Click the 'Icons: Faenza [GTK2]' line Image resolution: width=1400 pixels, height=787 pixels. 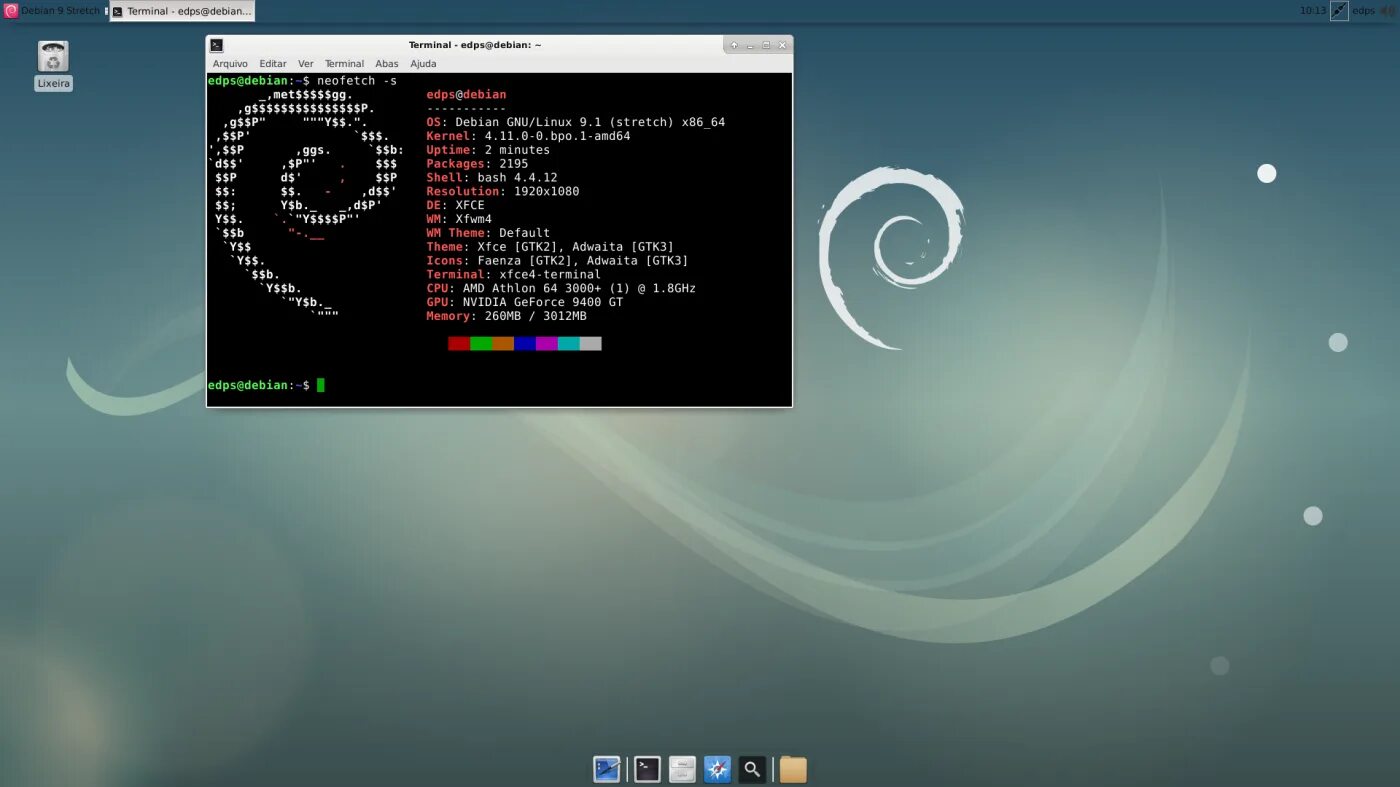tap(557, 261)
